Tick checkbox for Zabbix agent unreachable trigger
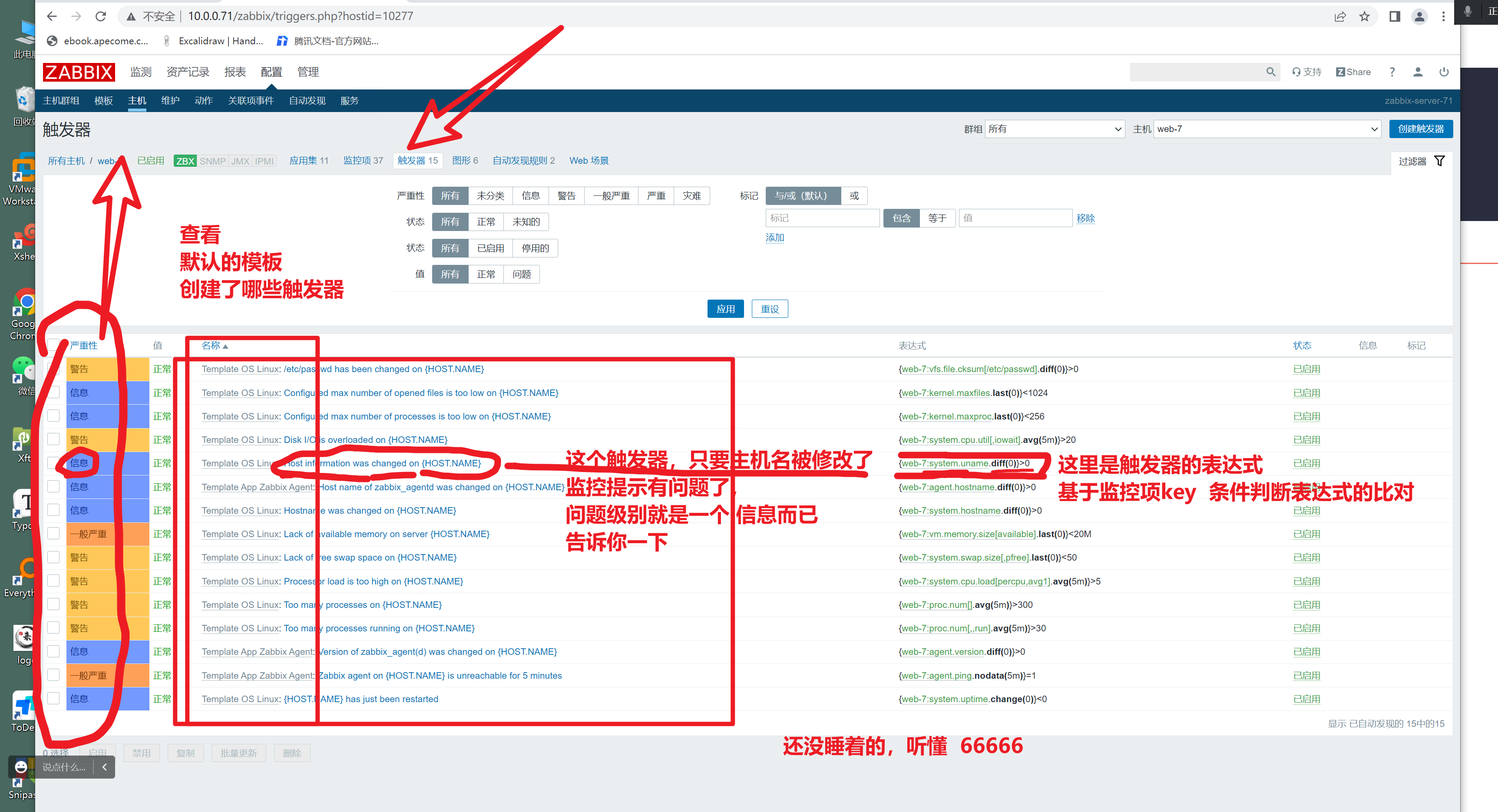The width and height of the screenshot is (1498, 812). pyautogui.click(x=53, y=675)
